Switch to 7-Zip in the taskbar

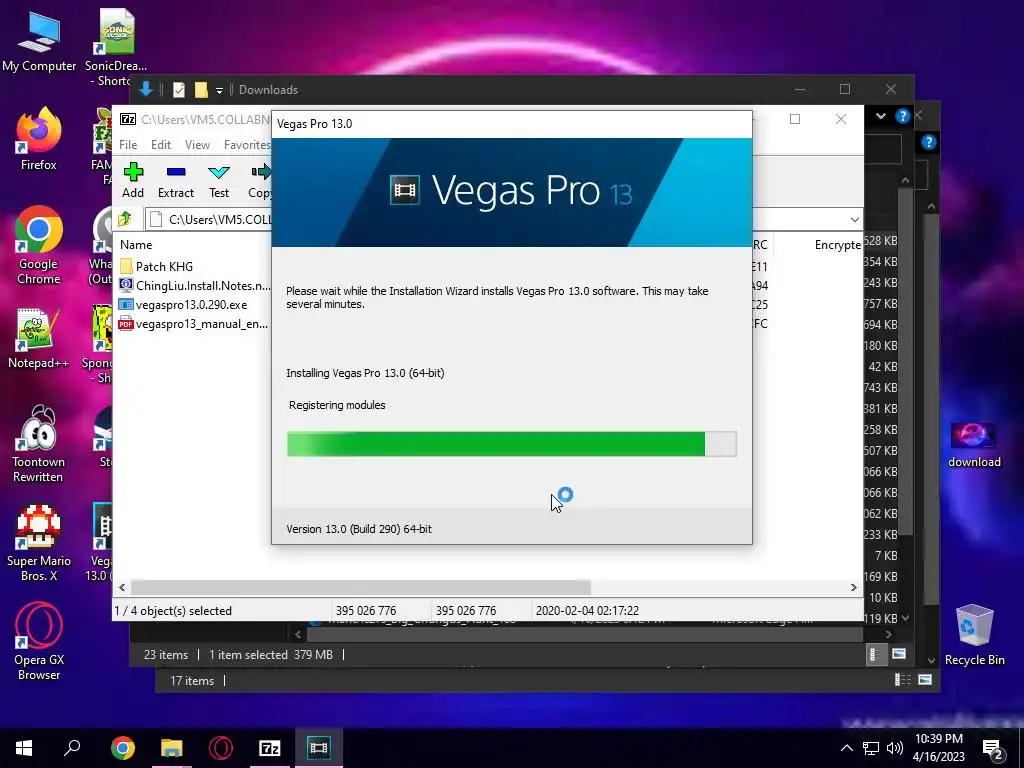(x=270, y=748)
